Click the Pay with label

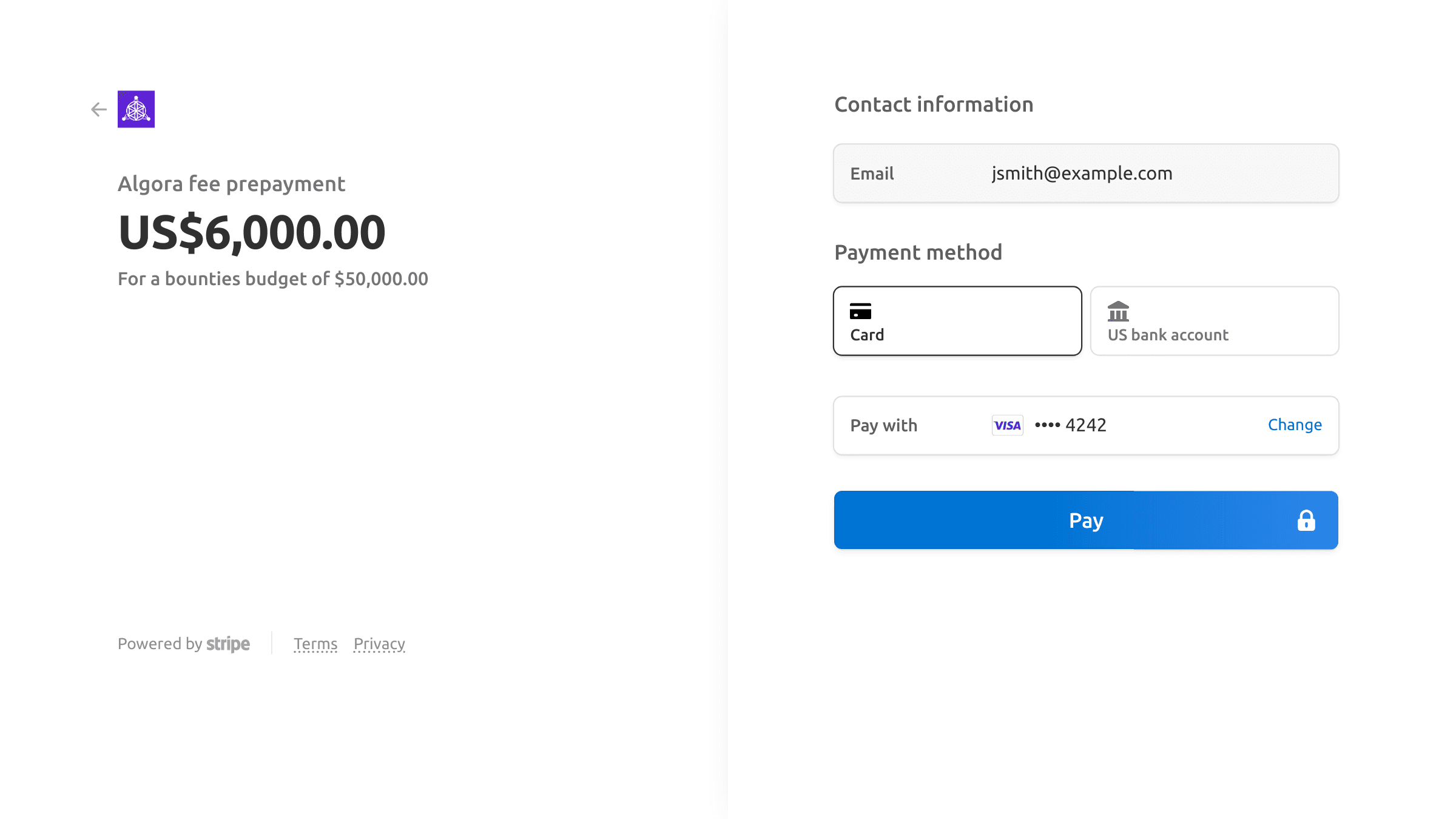pyautogui.click(x=883, y=425)
